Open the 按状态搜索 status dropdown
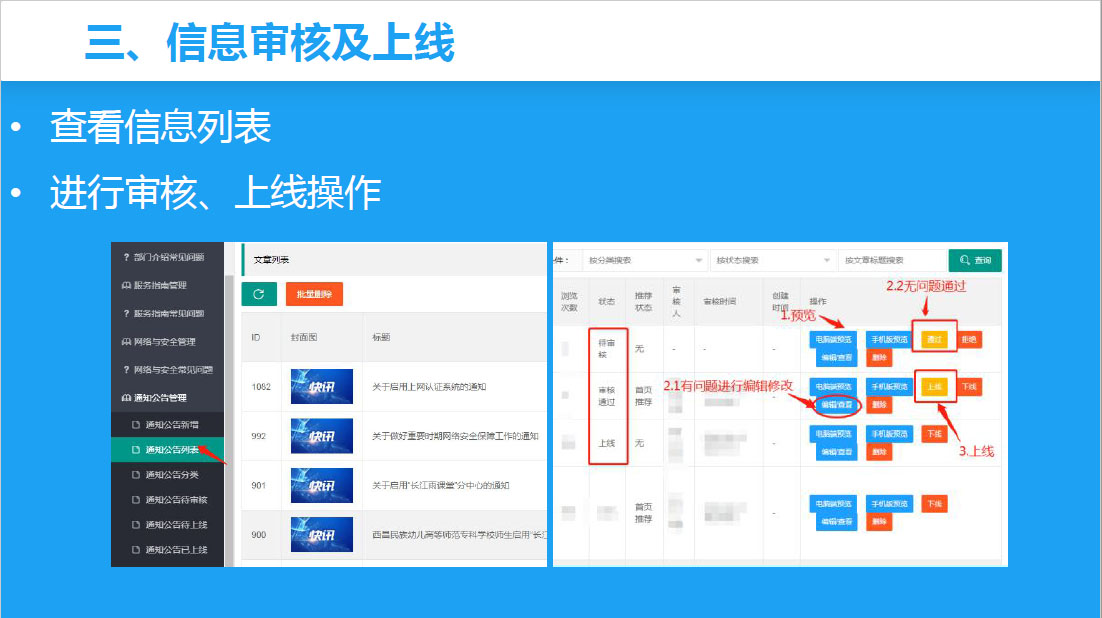1102x618 pixels. (772, 260)
